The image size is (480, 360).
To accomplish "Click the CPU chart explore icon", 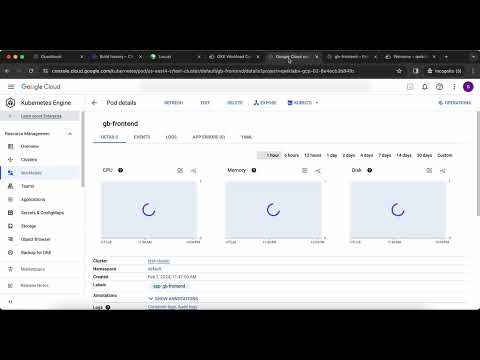I will pyautogui.click(x=193, y=171).
